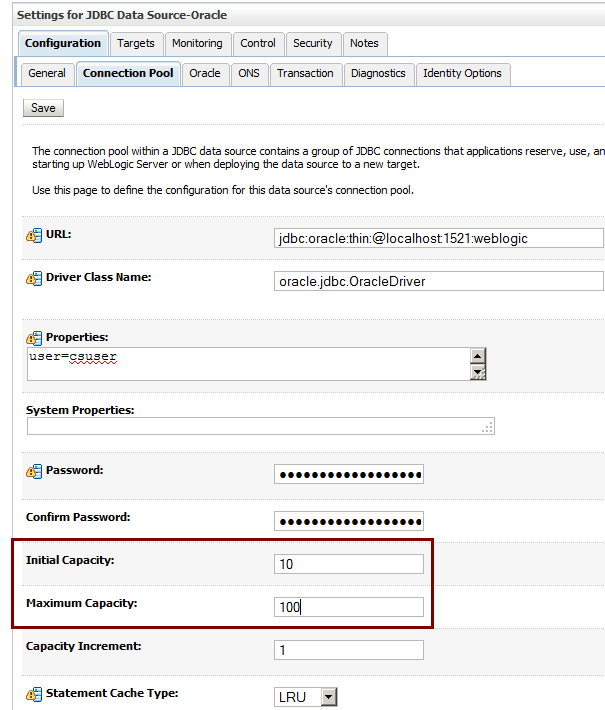Click inside the Properties text area
Viewport: 605px width, 710px height.
(x=248, y=364)
